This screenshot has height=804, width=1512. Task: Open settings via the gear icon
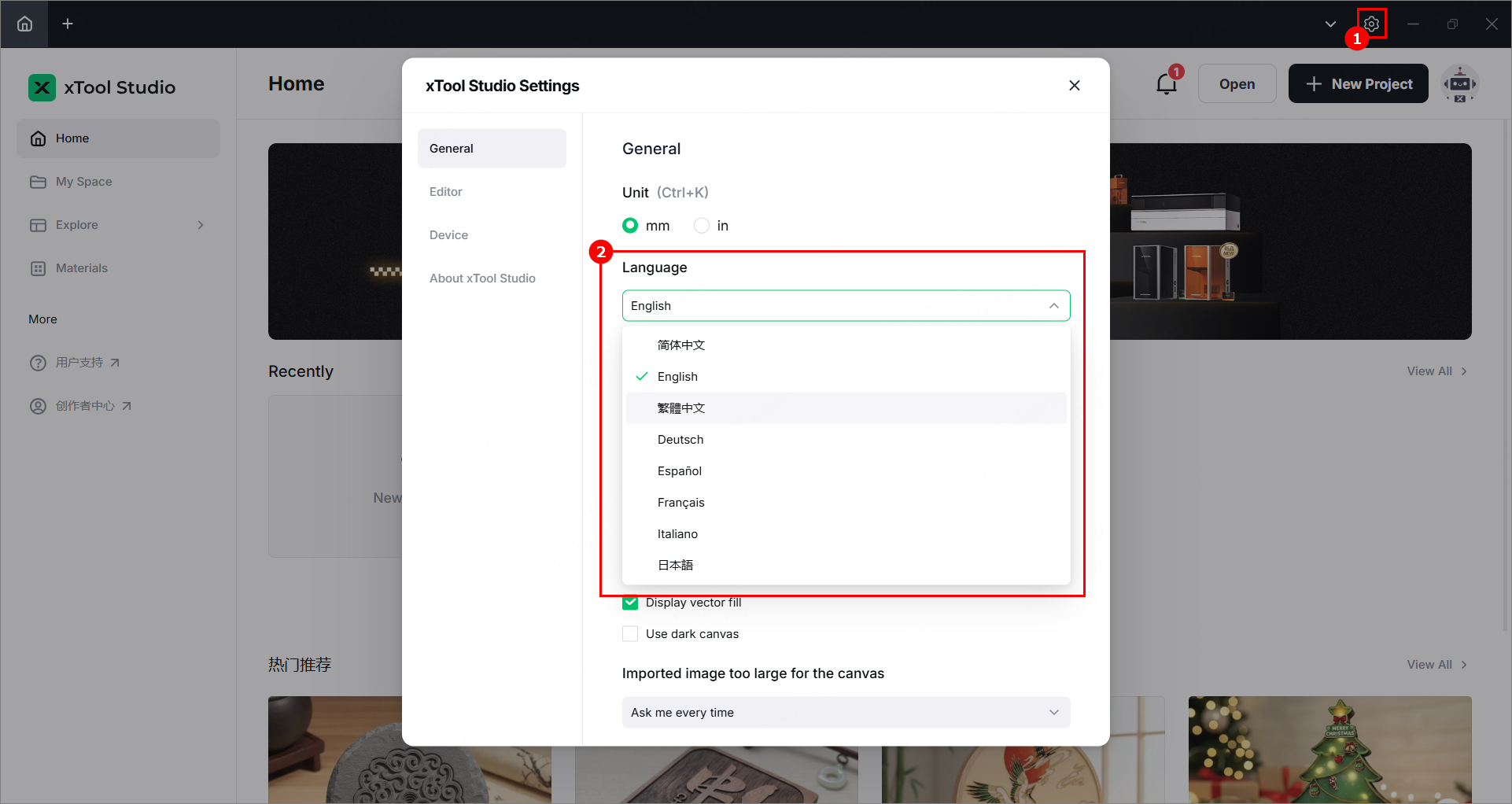point(1371,24)
